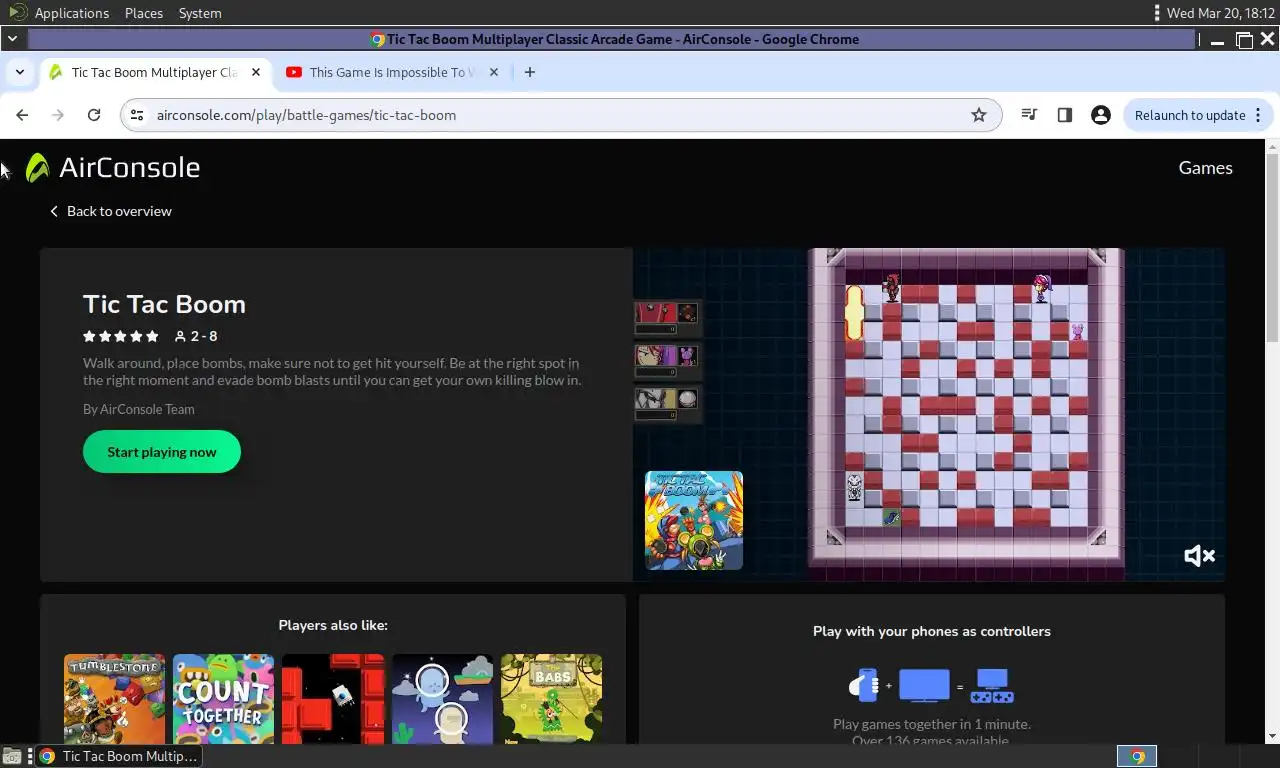1280x768 pixels.
Task: Click the 2-8 players icon
Action: [180, 336]
